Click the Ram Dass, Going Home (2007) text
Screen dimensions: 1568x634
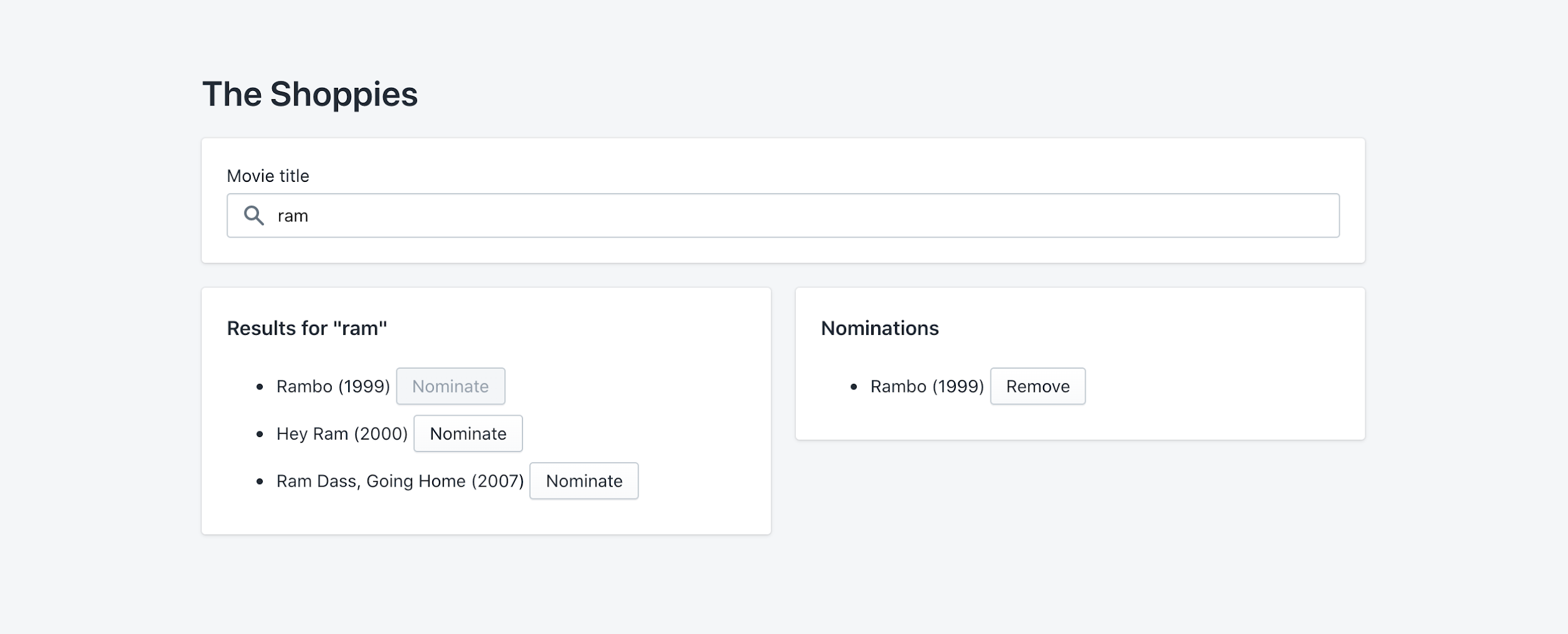(400, 481)
